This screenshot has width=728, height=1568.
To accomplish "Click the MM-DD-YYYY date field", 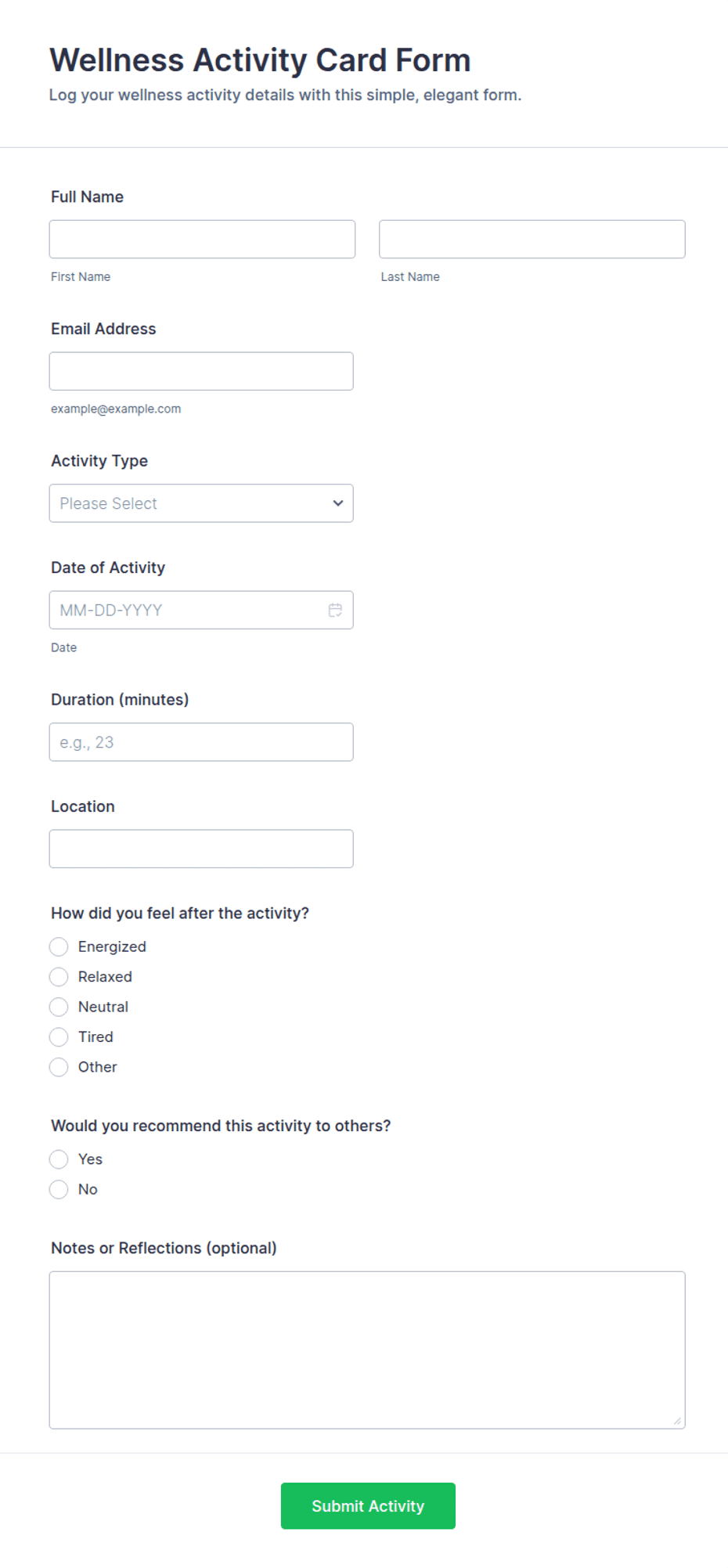I will click(201, 610).
